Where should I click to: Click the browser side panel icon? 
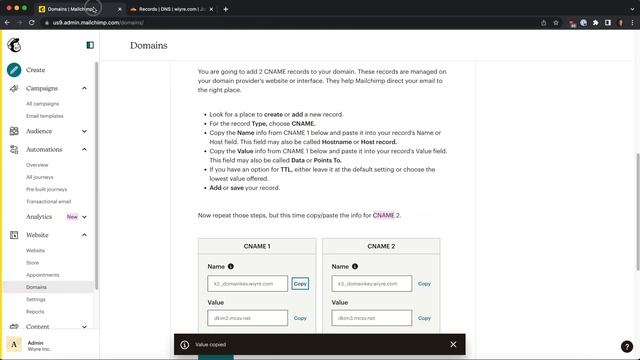608,23
